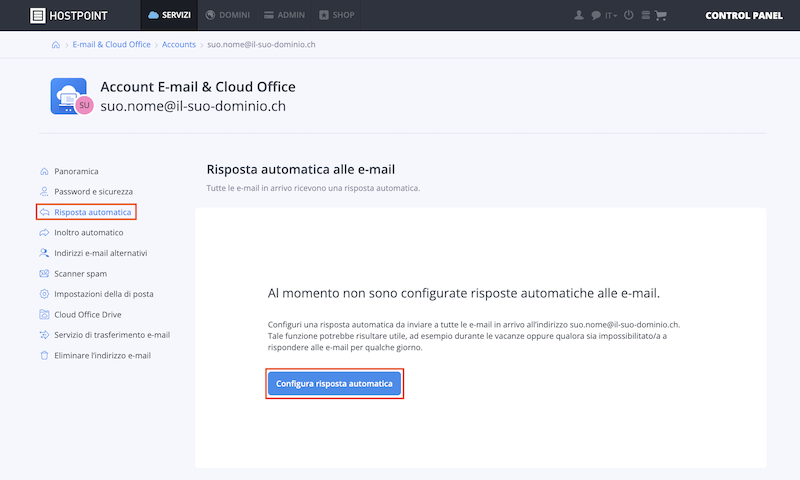Viewport: 800px width, 480px height.
Task: Click the Hostpoint logo
Action: tap(68, 15)
